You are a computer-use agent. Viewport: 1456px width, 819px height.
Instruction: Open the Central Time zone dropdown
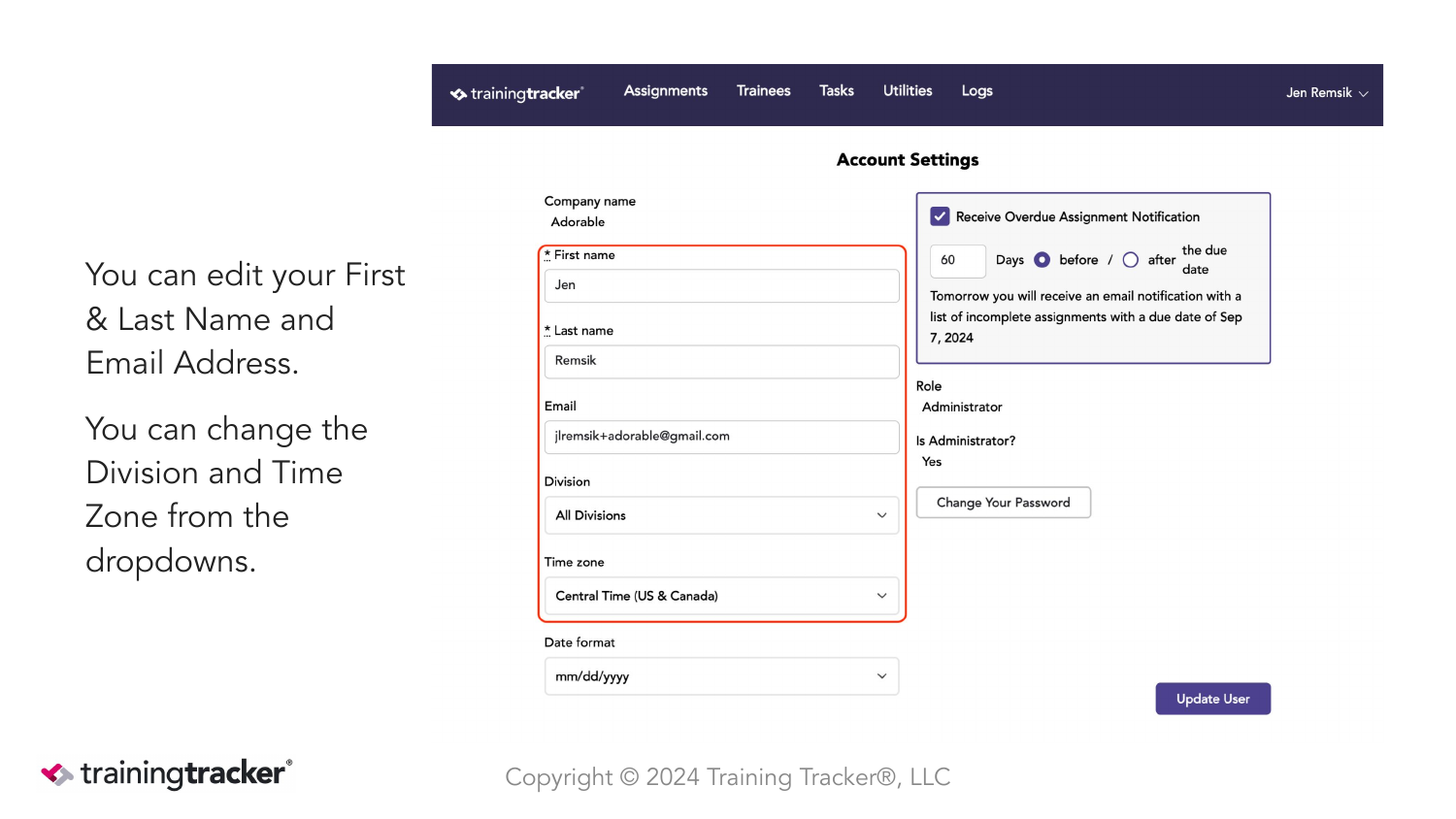click(721, 596)
